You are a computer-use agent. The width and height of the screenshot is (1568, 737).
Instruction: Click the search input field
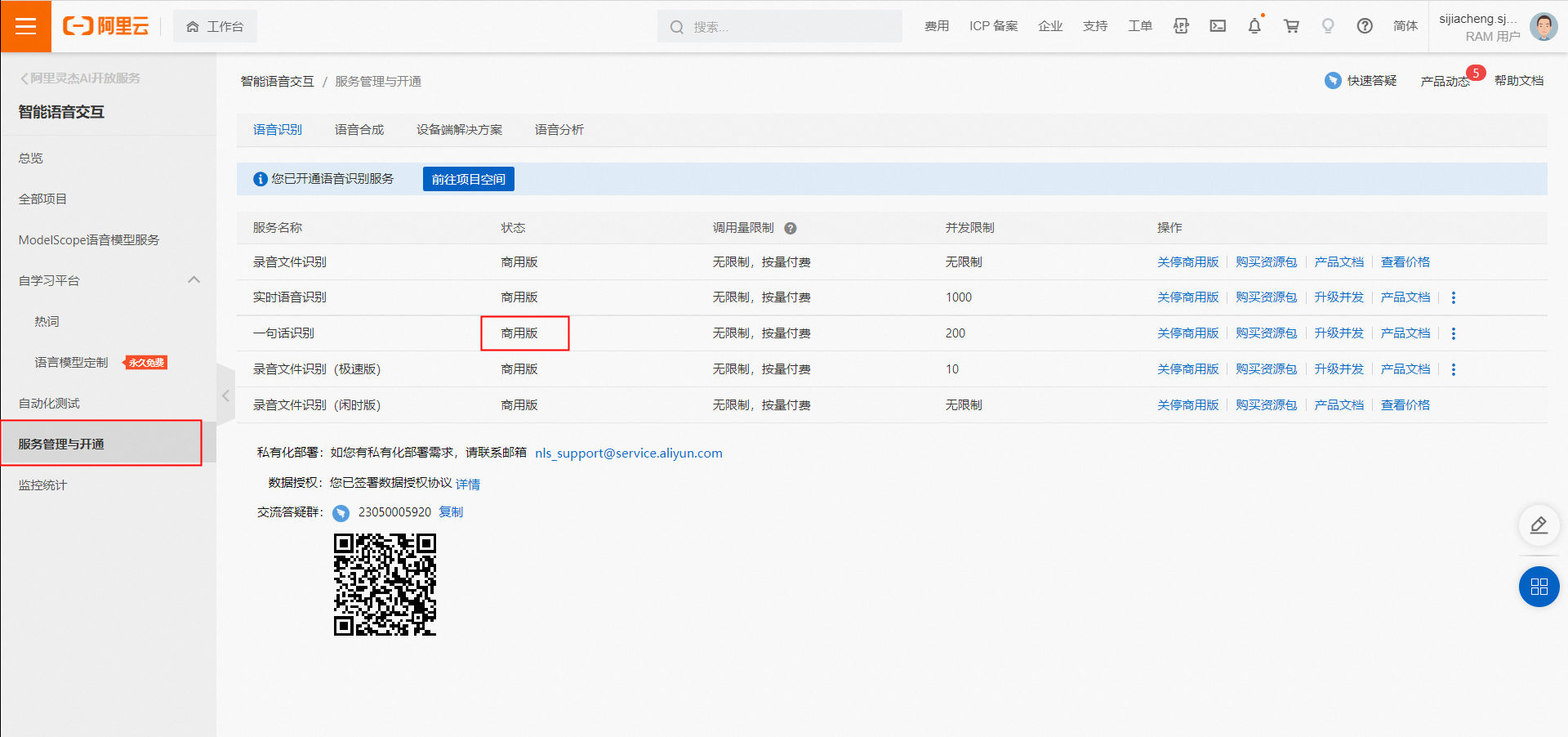(780, 27)
